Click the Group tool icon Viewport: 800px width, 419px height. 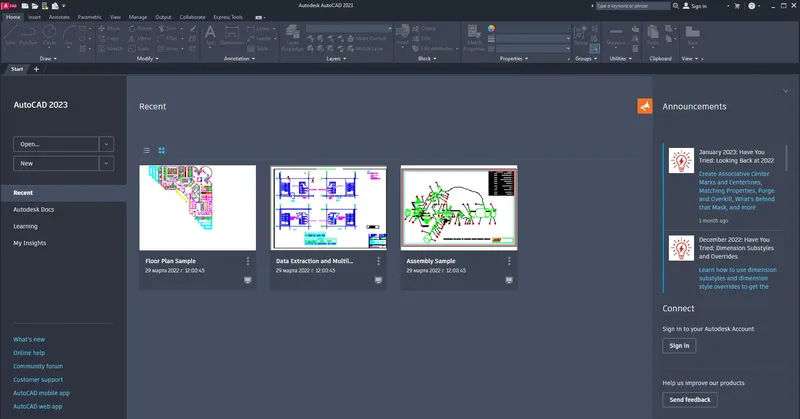coord(581,35)
